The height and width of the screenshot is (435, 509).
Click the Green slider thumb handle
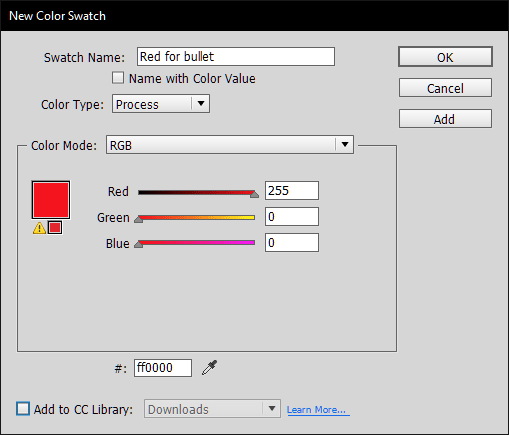[139, 219]
